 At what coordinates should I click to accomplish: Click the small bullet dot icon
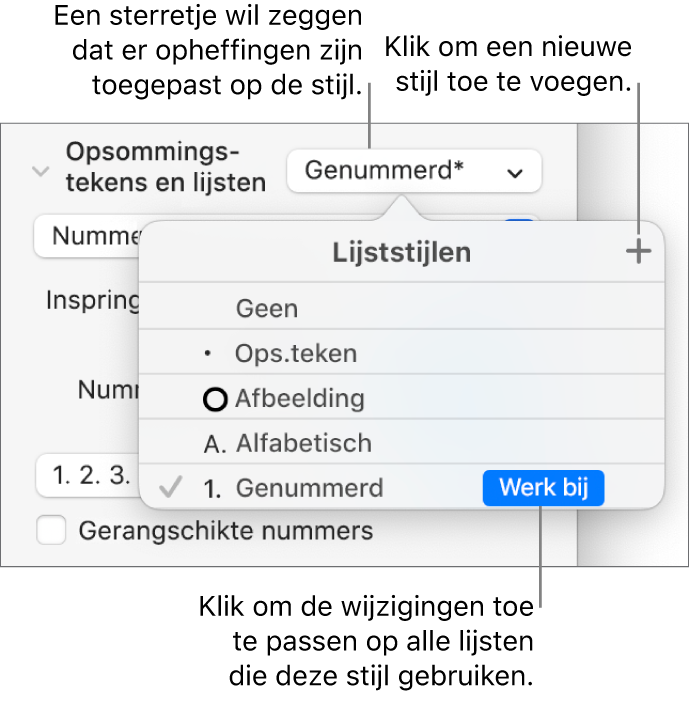pos(207,354)
